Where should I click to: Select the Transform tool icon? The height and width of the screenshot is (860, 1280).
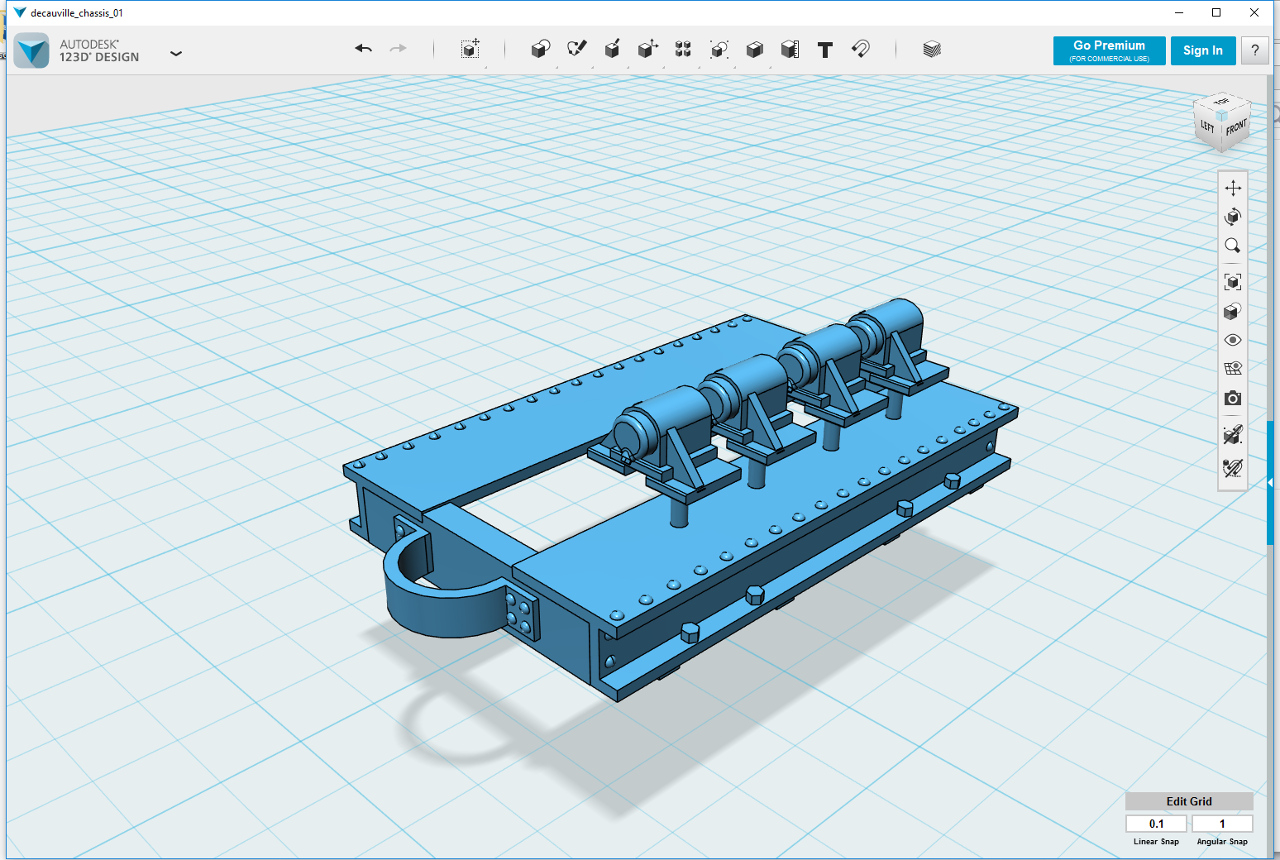click(470, 49)
